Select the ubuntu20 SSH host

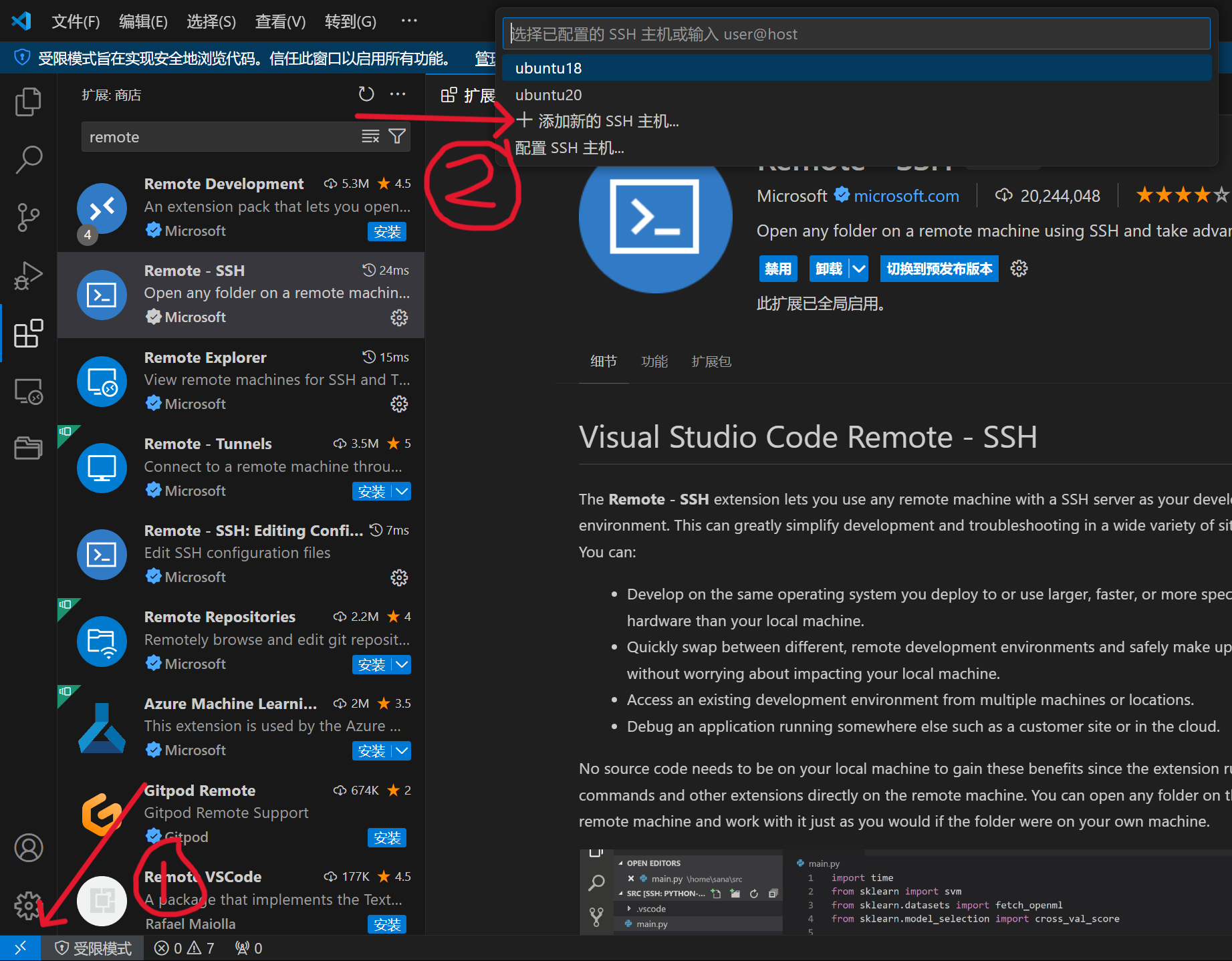pyautogui.click(x=856, y=95)
